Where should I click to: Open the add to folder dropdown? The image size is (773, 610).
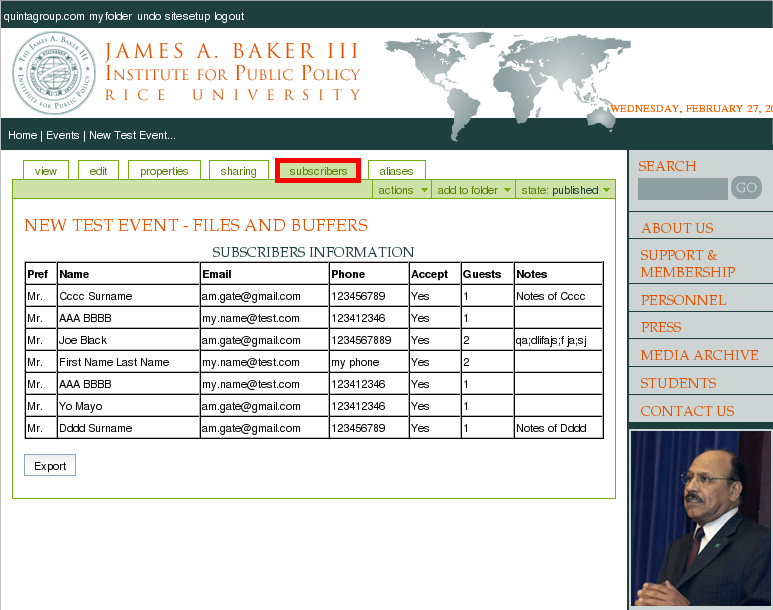[x=473, y=190]
